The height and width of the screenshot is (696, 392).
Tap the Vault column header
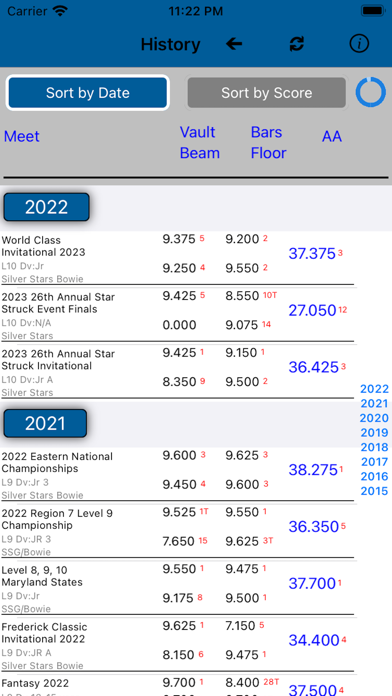click(x=198, y=132)
